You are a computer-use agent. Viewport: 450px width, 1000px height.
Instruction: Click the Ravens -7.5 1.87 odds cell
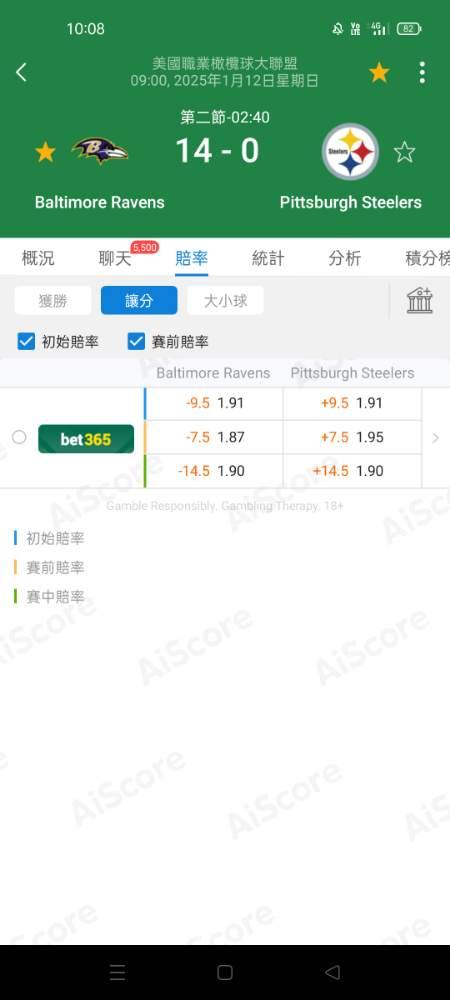click(x=214, y=438)
